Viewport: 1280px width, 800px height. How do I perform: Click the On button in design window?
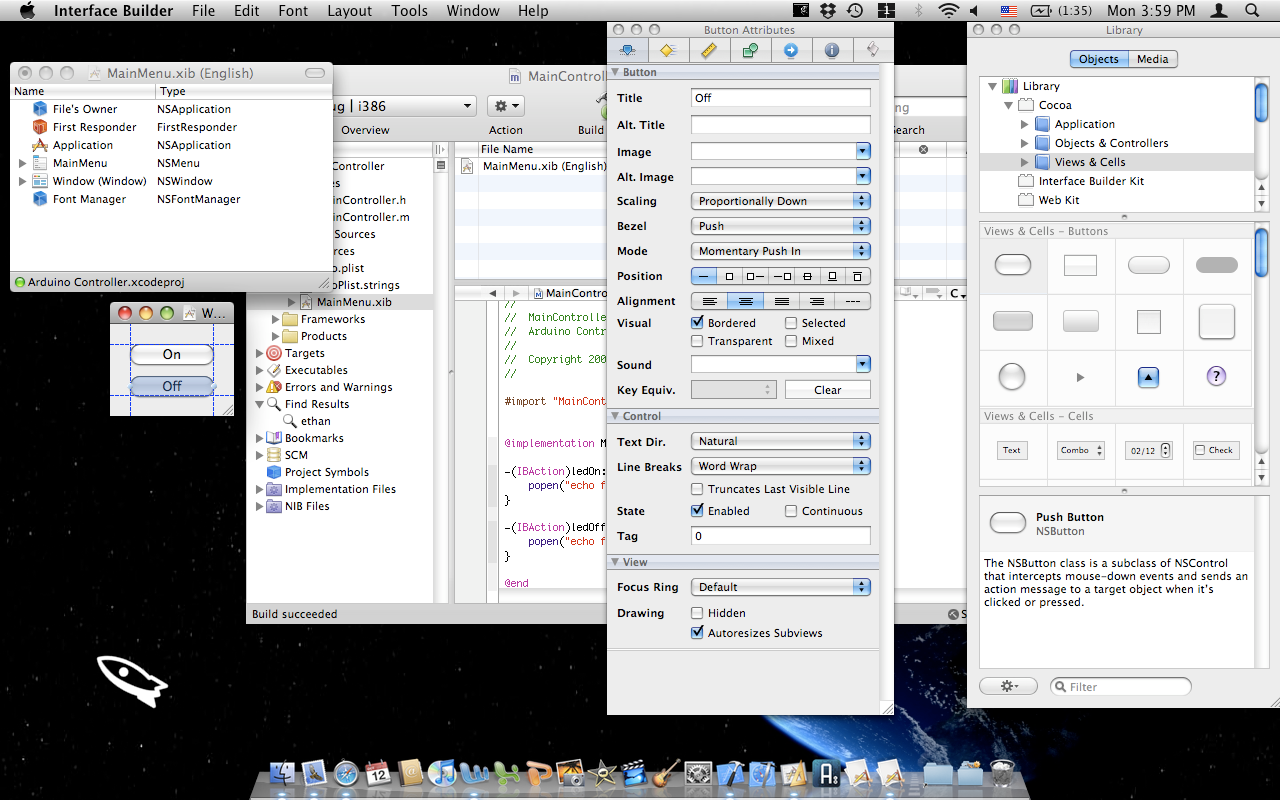(x=172, y=354)
